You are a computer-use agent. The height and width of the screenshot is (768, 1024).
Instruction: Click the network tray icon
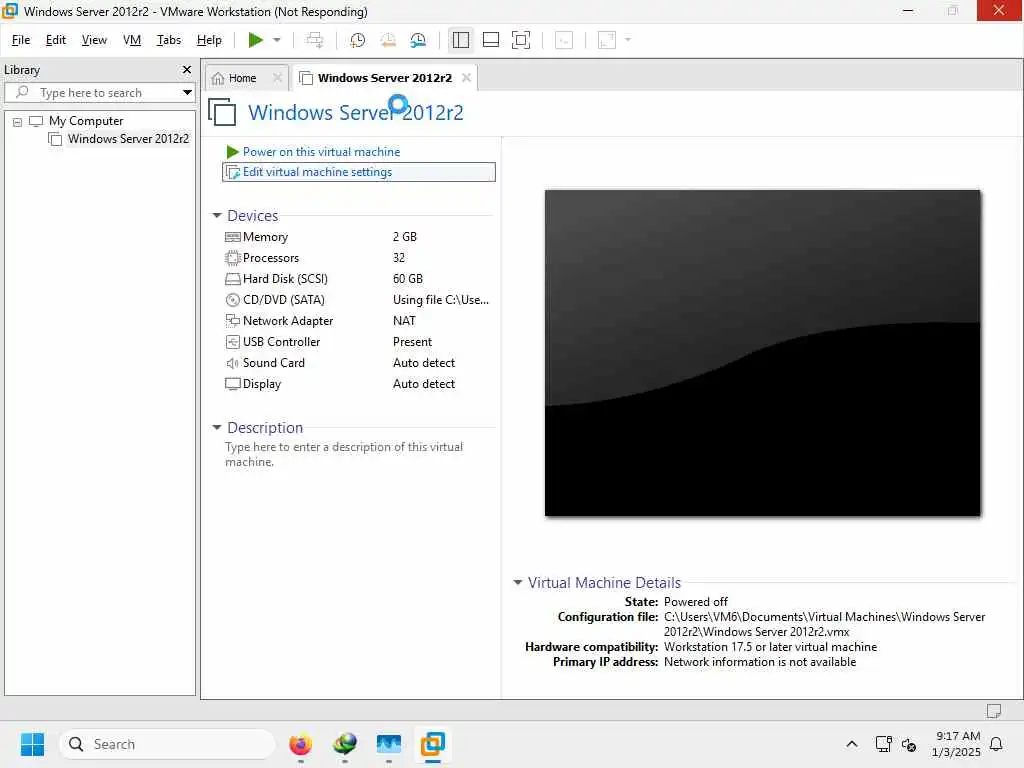click(883, 744)
